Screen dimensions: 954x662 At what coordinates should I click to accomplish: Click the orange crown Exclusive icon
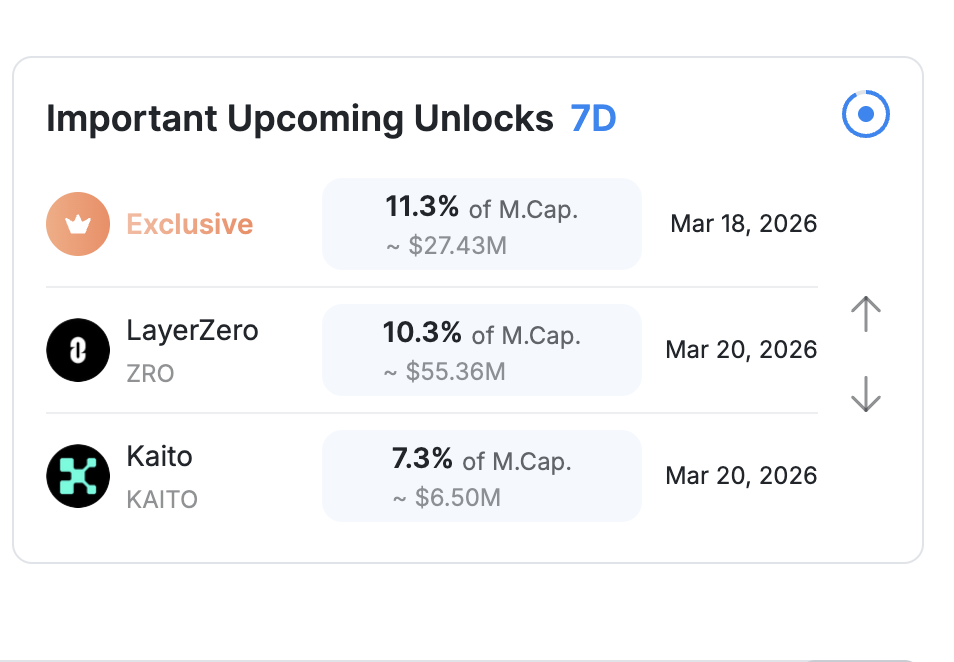(x=78, y=224)
